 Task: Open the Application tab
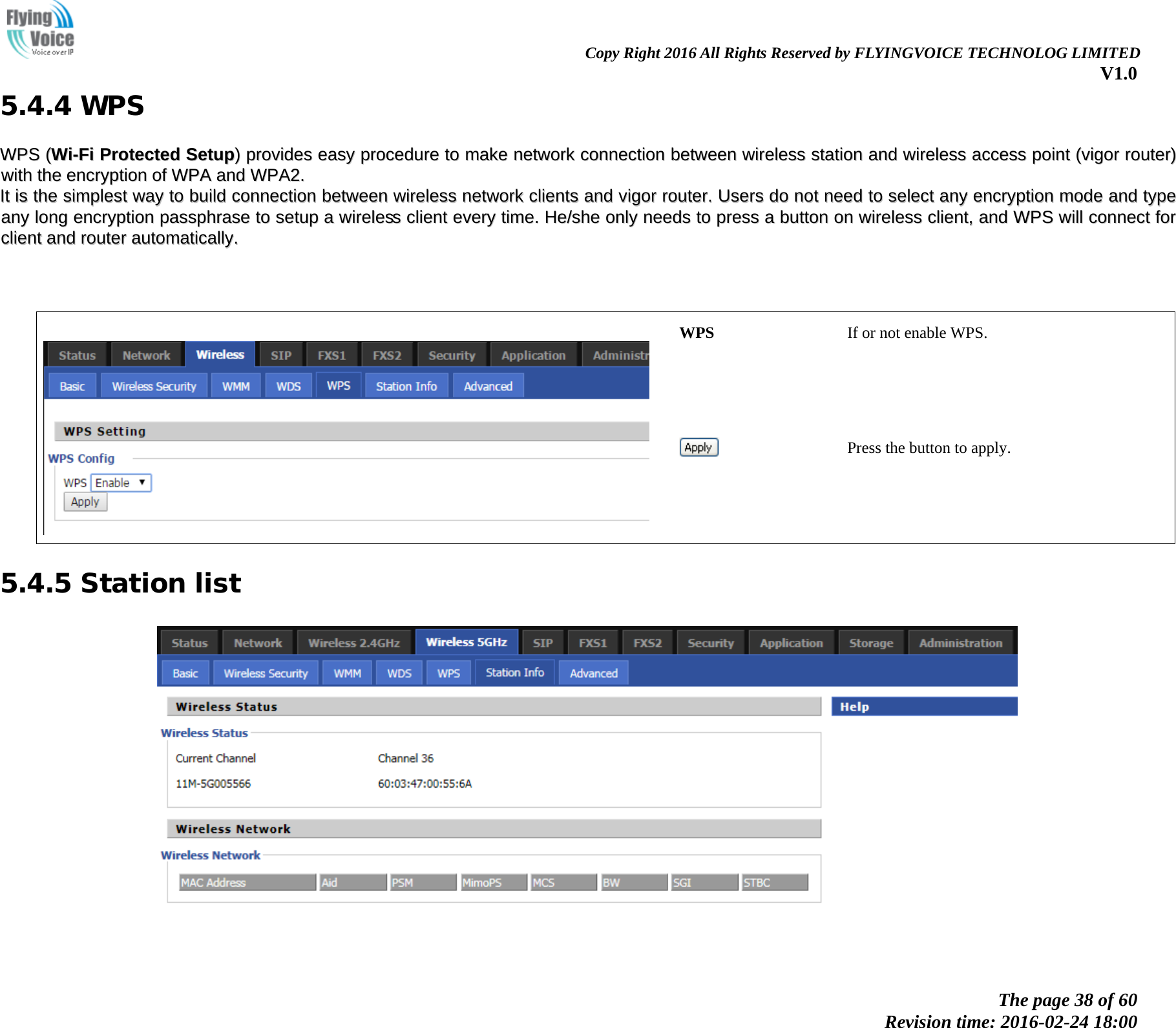(791, 642)
